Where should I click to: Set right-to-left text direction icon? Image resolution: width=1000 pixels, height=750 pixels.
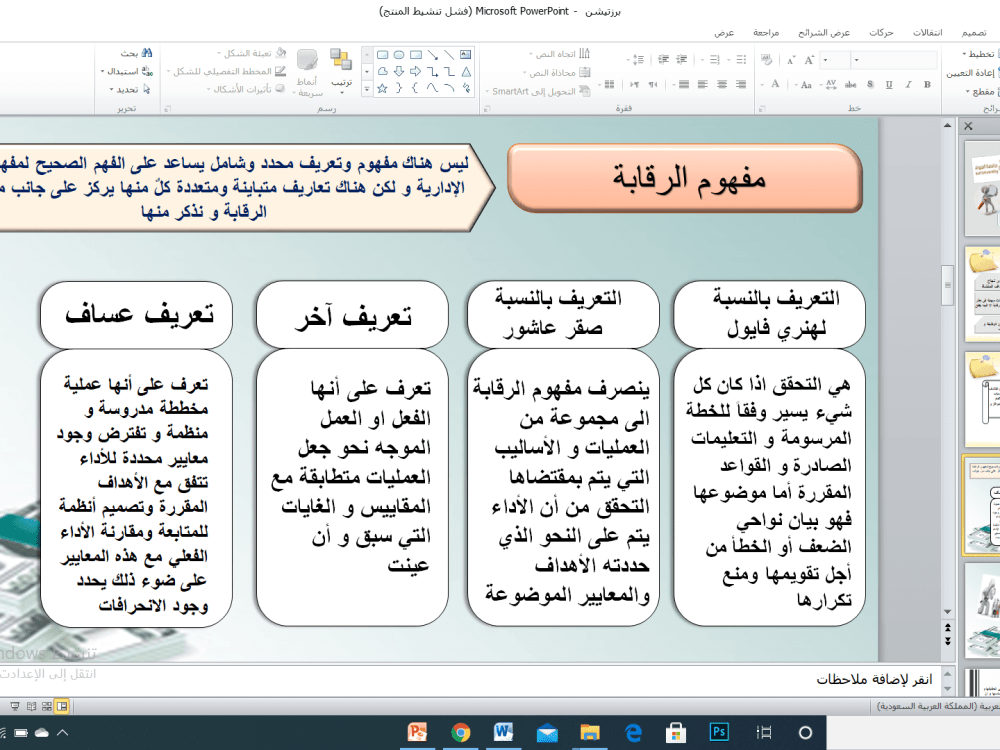pos(653,84)
